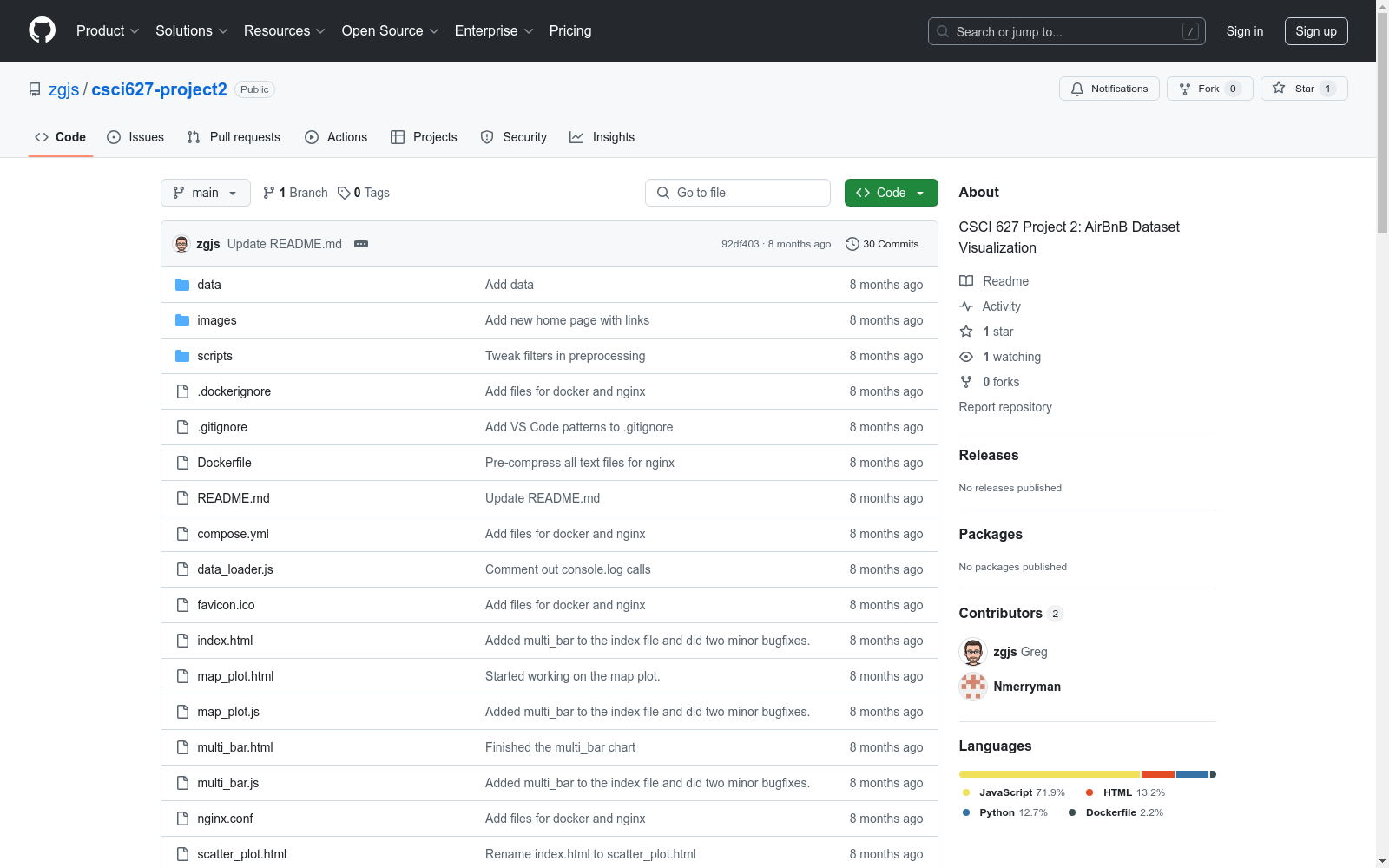Screen dimensions: 1389x868
Task: Click the Sign in link
Action: (x=1245, y=31)
